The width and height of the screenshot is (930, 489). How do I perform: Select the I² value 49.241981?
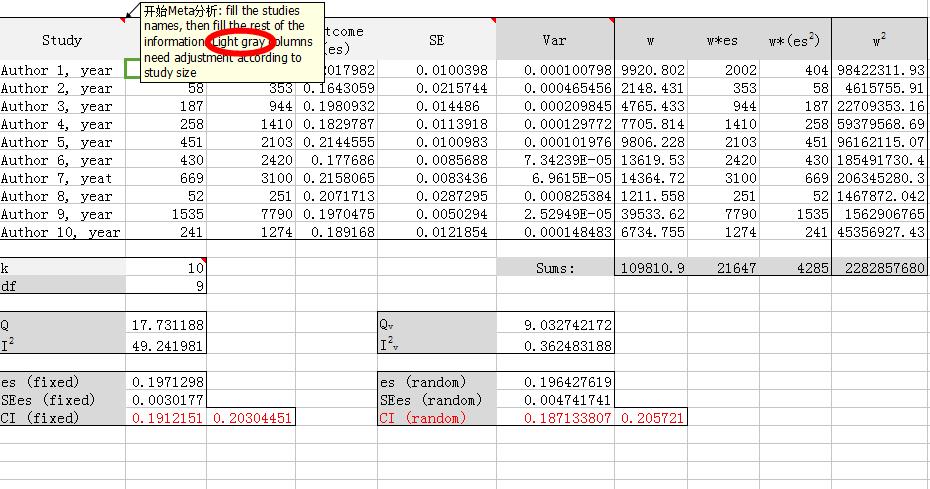pyautogui.click(x=166, y=345)
